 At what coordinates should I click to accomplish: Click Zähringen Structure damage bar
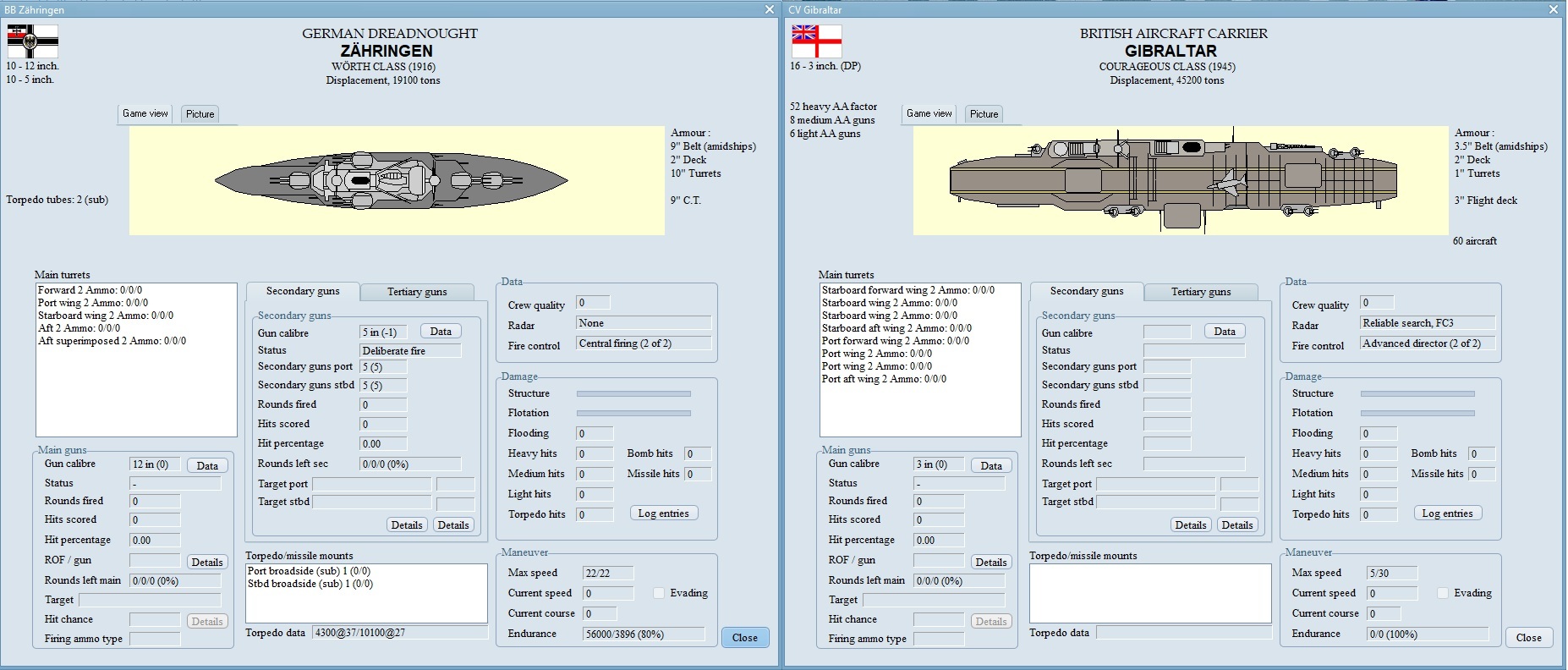(x=633, y=393)
